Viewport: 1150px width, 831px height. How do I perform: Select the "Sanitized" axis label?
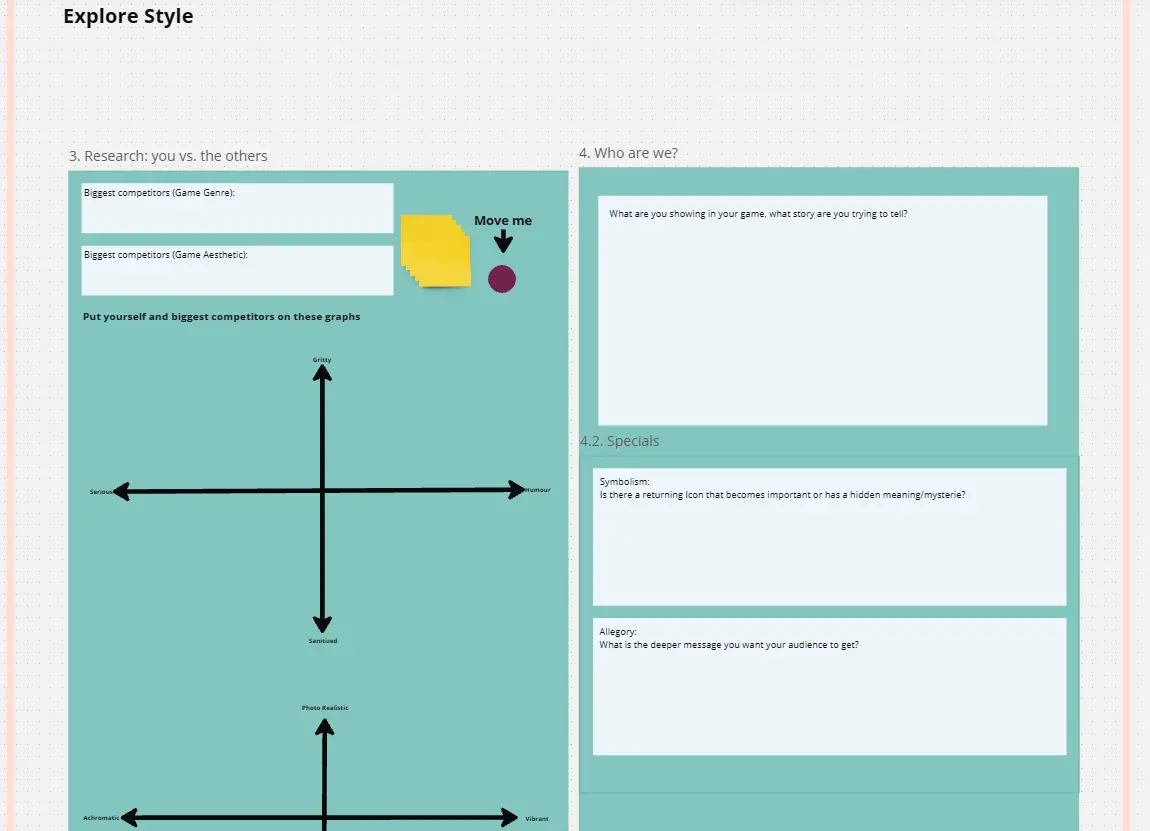coord(323,641)
